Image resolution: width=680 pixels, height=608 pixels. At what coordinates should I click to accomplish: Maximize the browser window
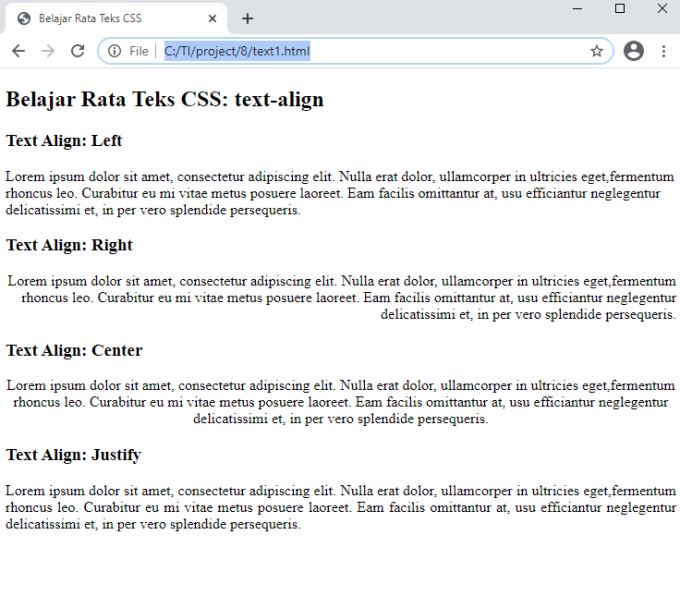tap(620, 9)
